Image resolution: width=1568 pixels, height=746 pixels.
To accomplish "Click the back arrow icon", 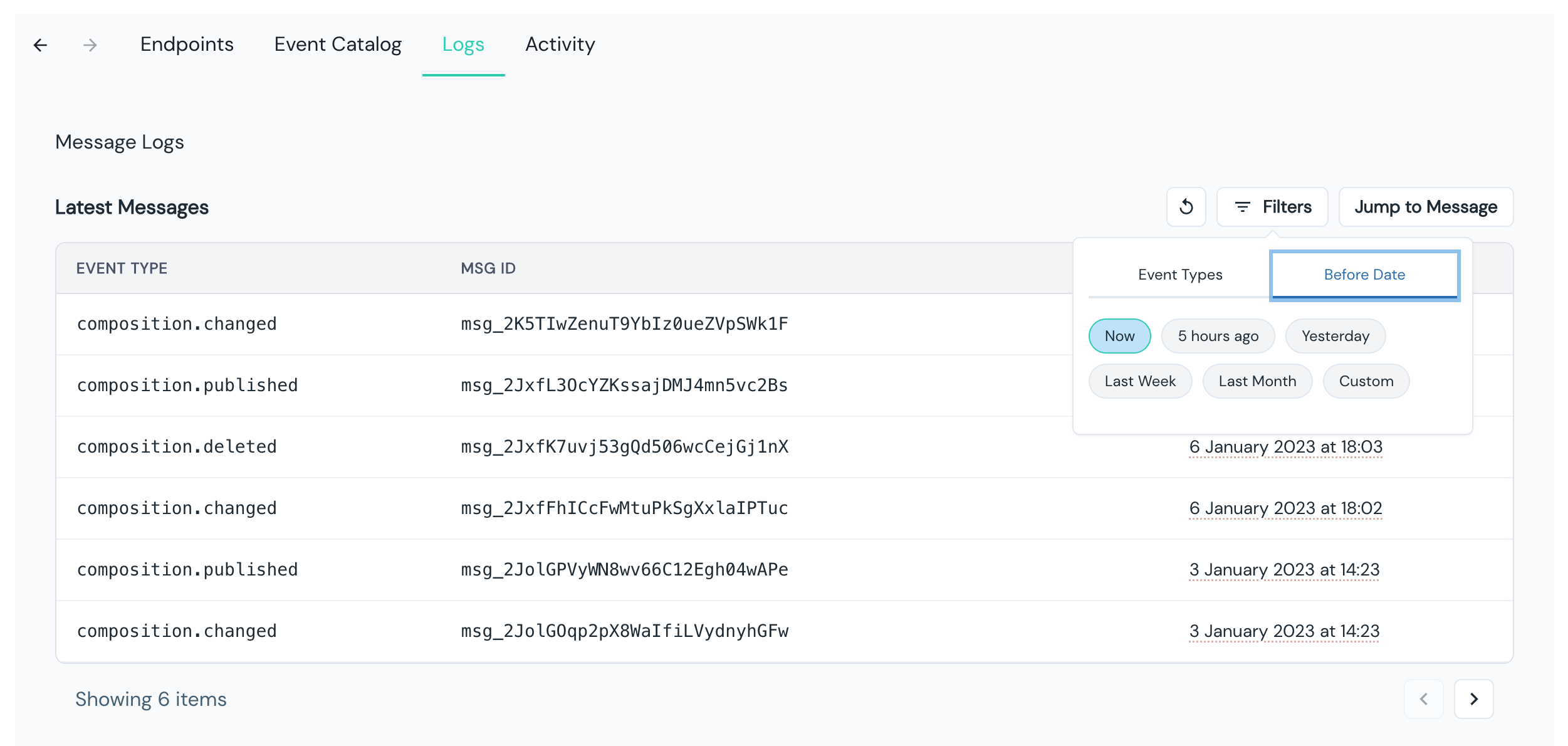I will [x=41, y=45].
